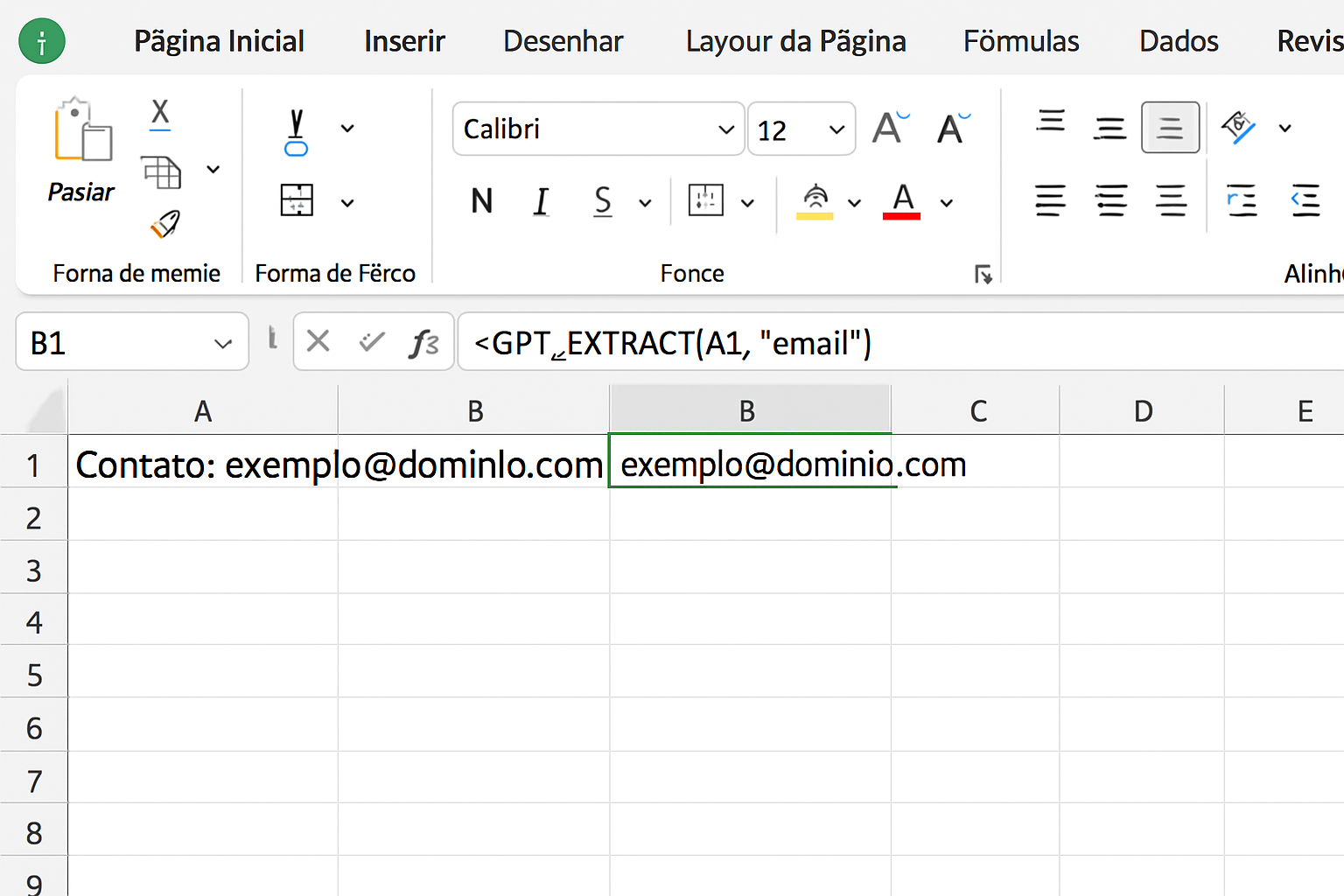Align text to middle vertically

click(1109, 128)
